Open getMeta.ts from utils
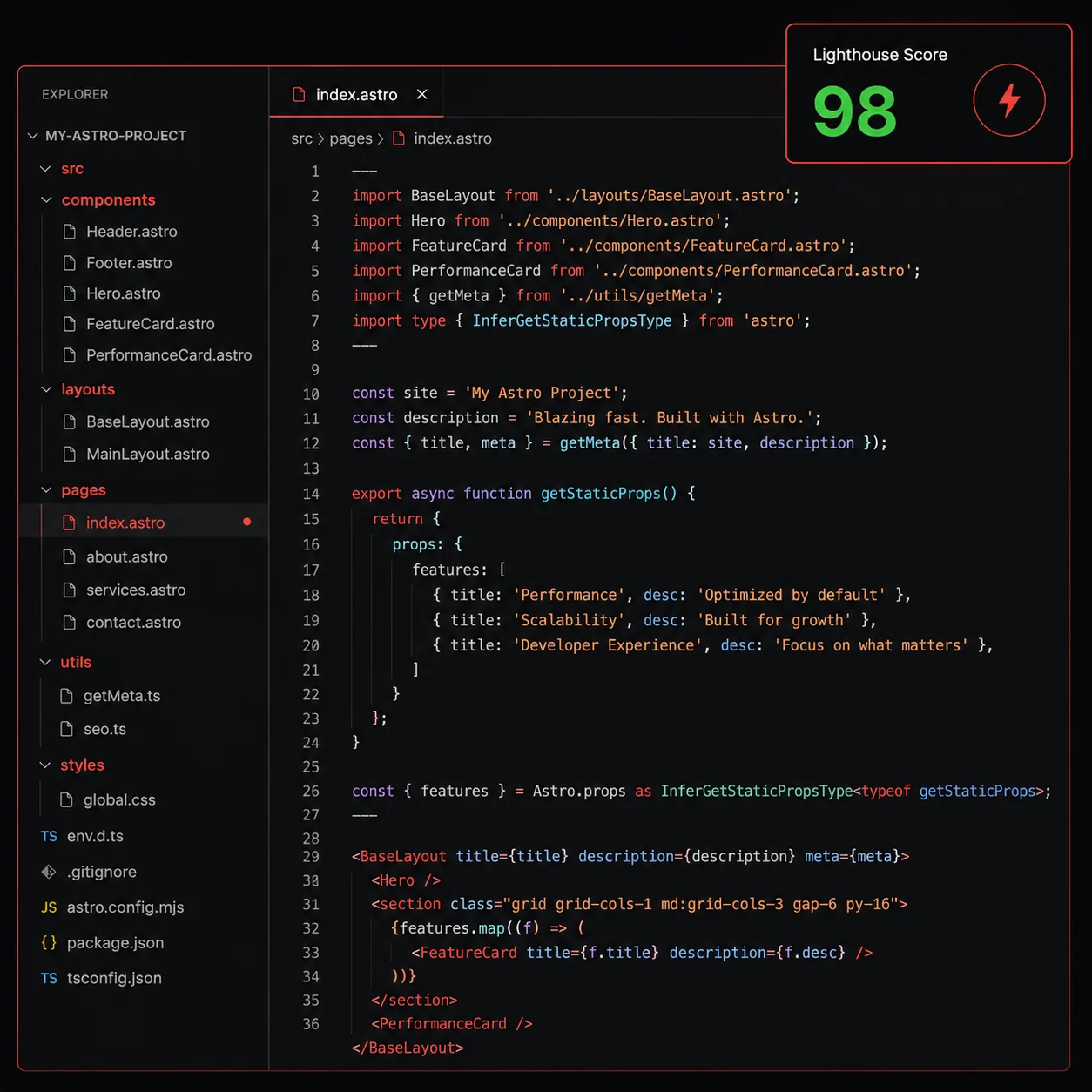Viewport: 1092px width, 1092px height. (x=122, y=696)
